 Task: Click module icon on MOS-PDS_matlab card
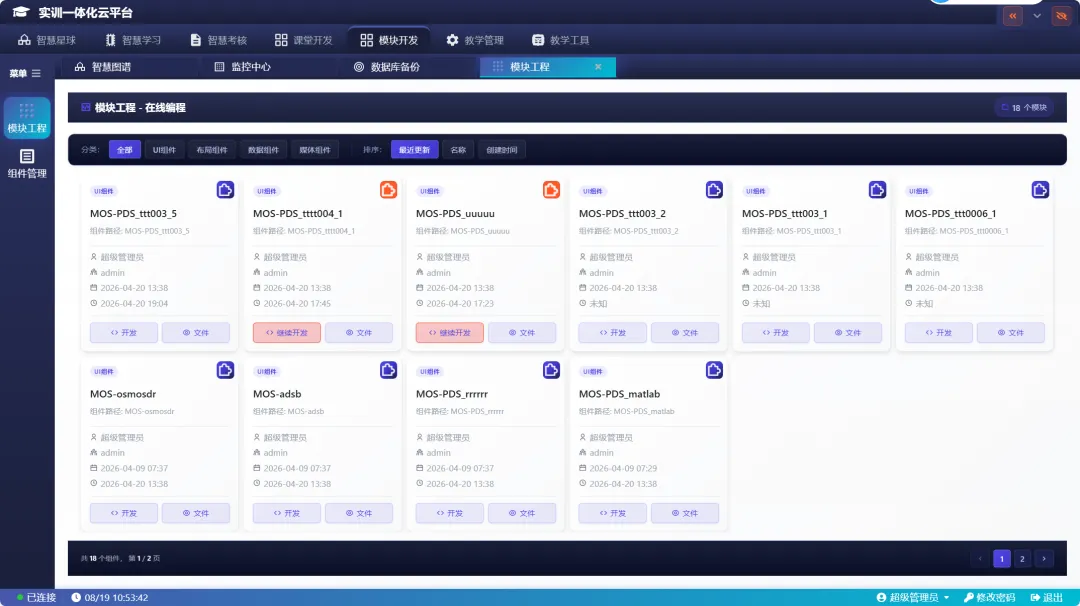point(714,370)
